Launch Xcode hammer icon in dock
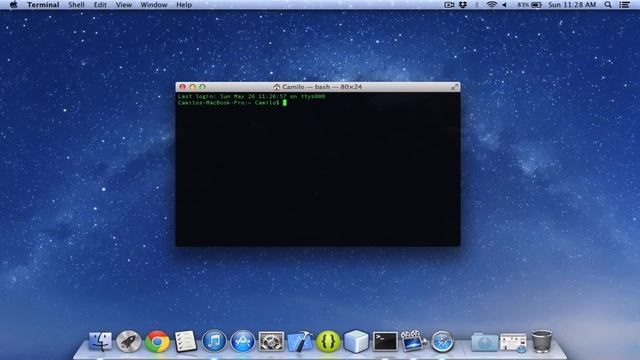640x360 pixels. point(300,341)
